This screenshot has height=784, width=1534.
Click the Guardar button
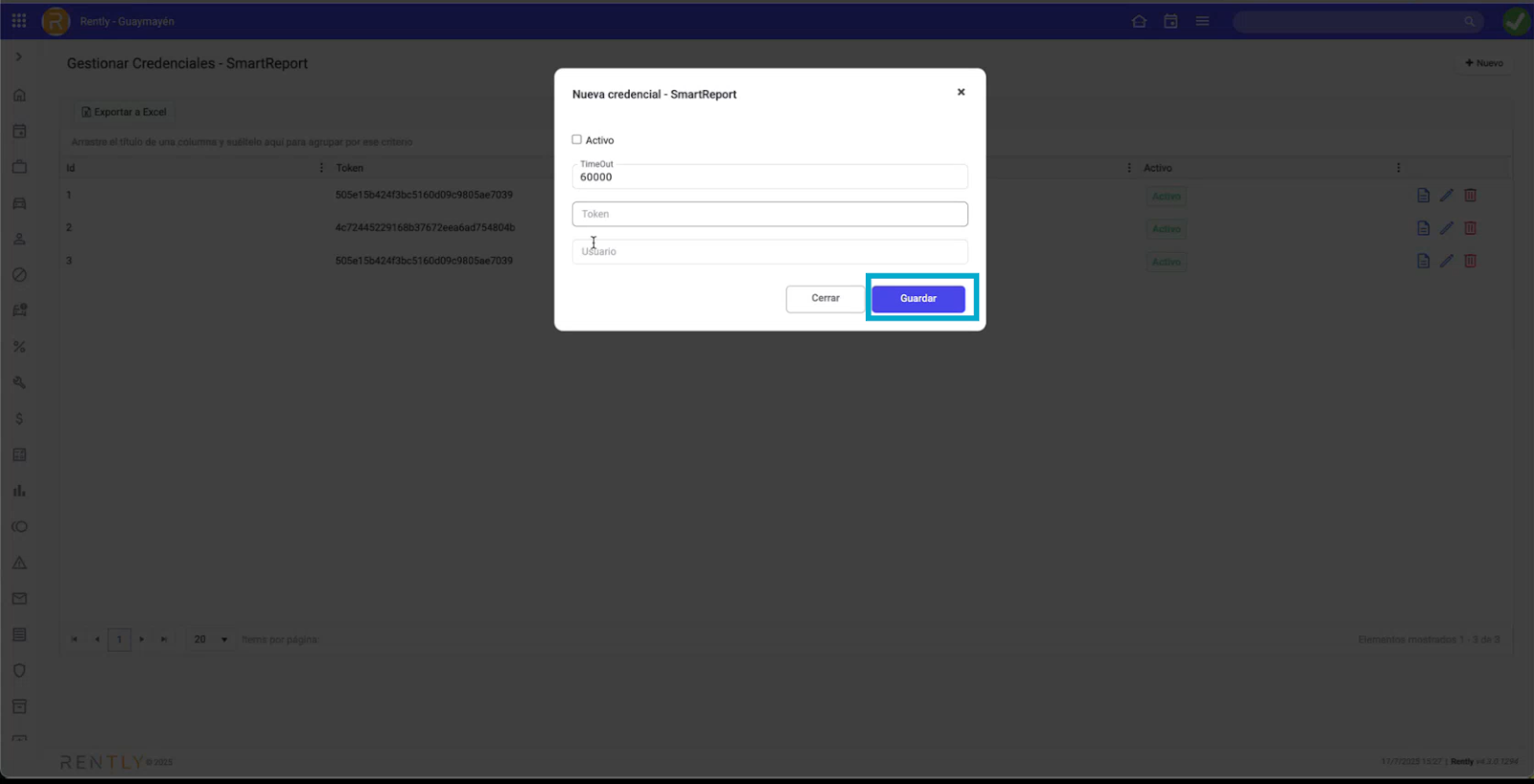point(918,298)
